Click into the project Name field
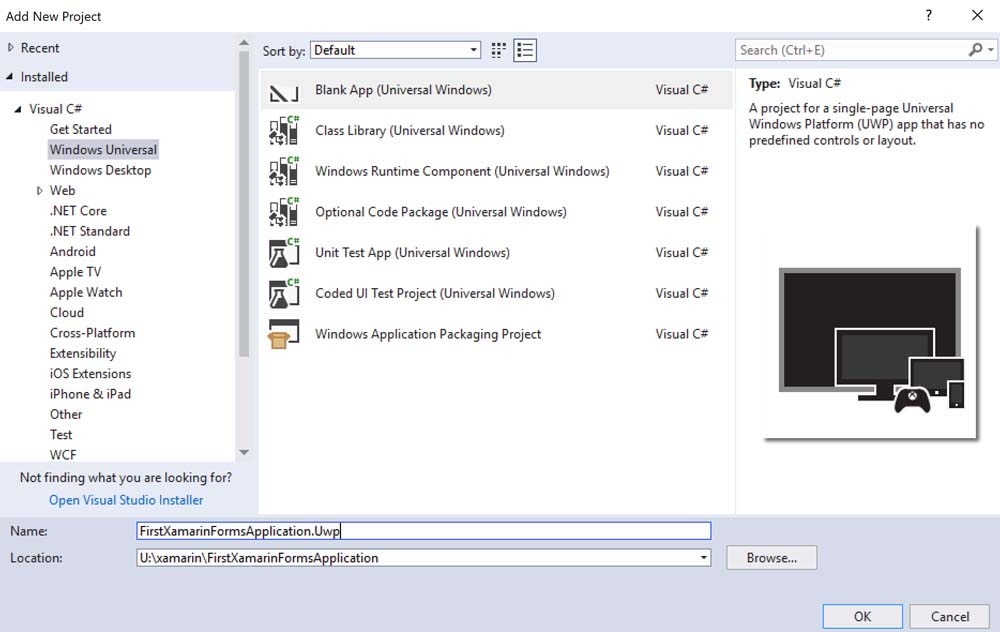The width and height of the screenshot is (1000, 632). point(423,531)
